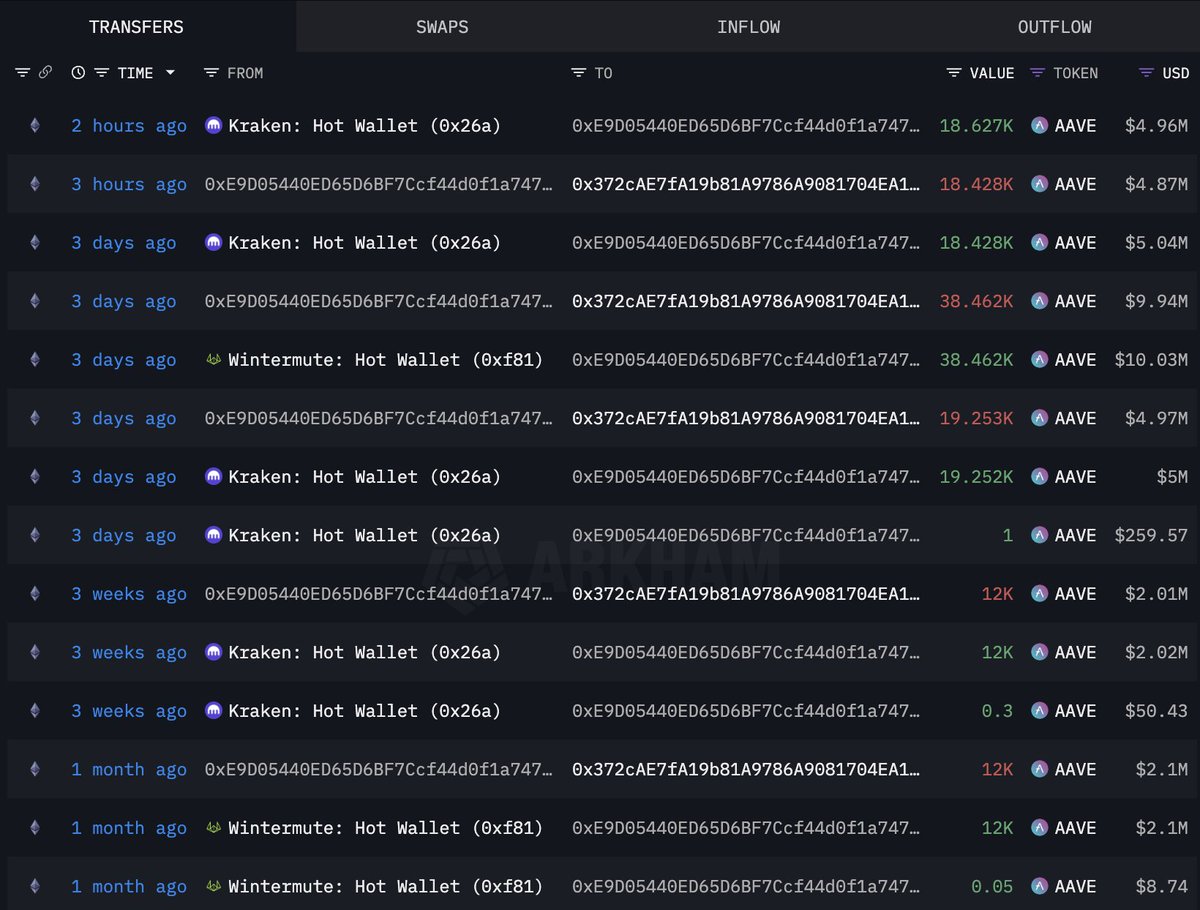Click the AAVE token icon in the top row

[1038, 126]
